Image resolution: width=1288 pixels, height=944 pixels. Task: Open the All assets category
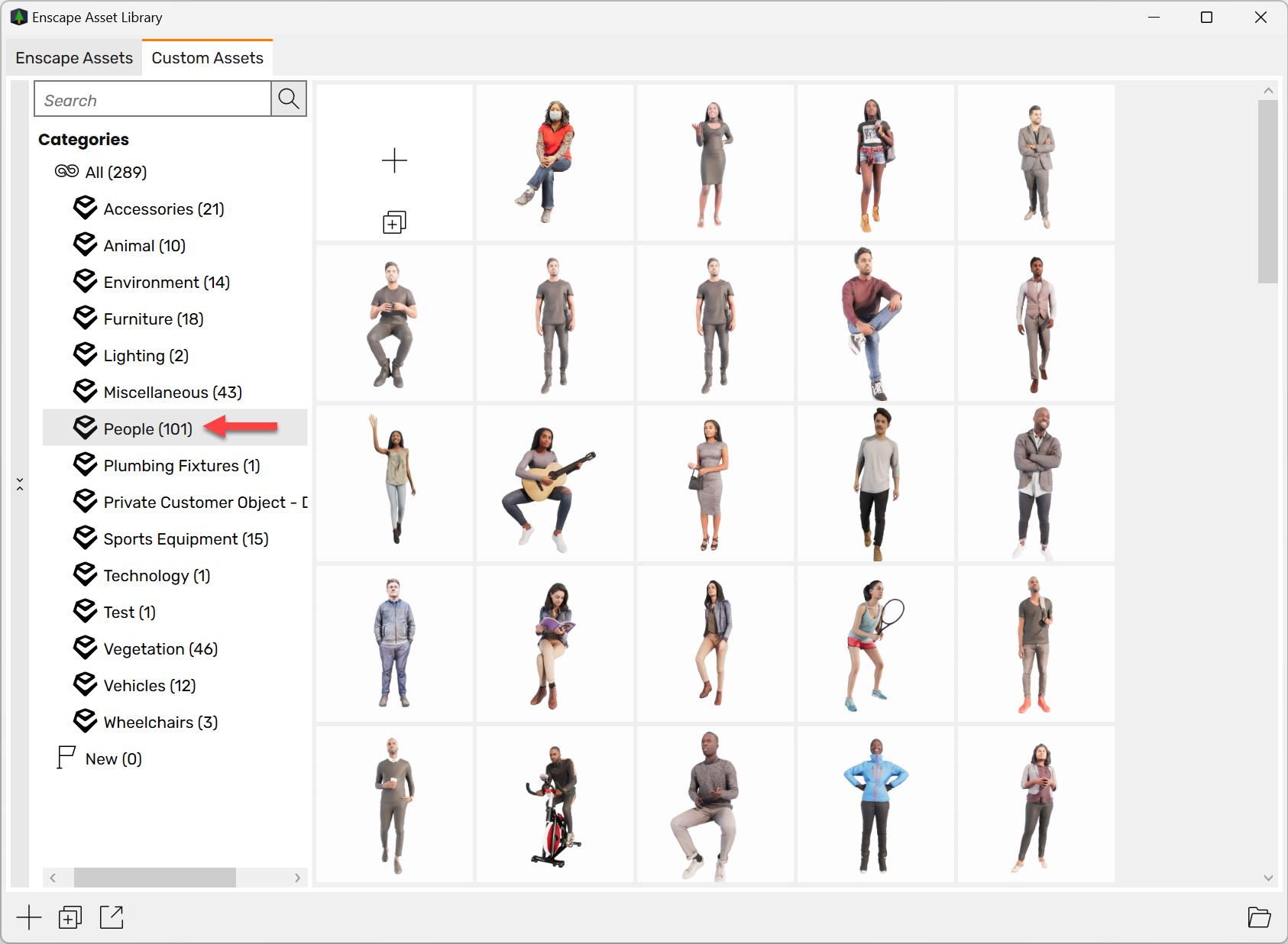point(104,172)
